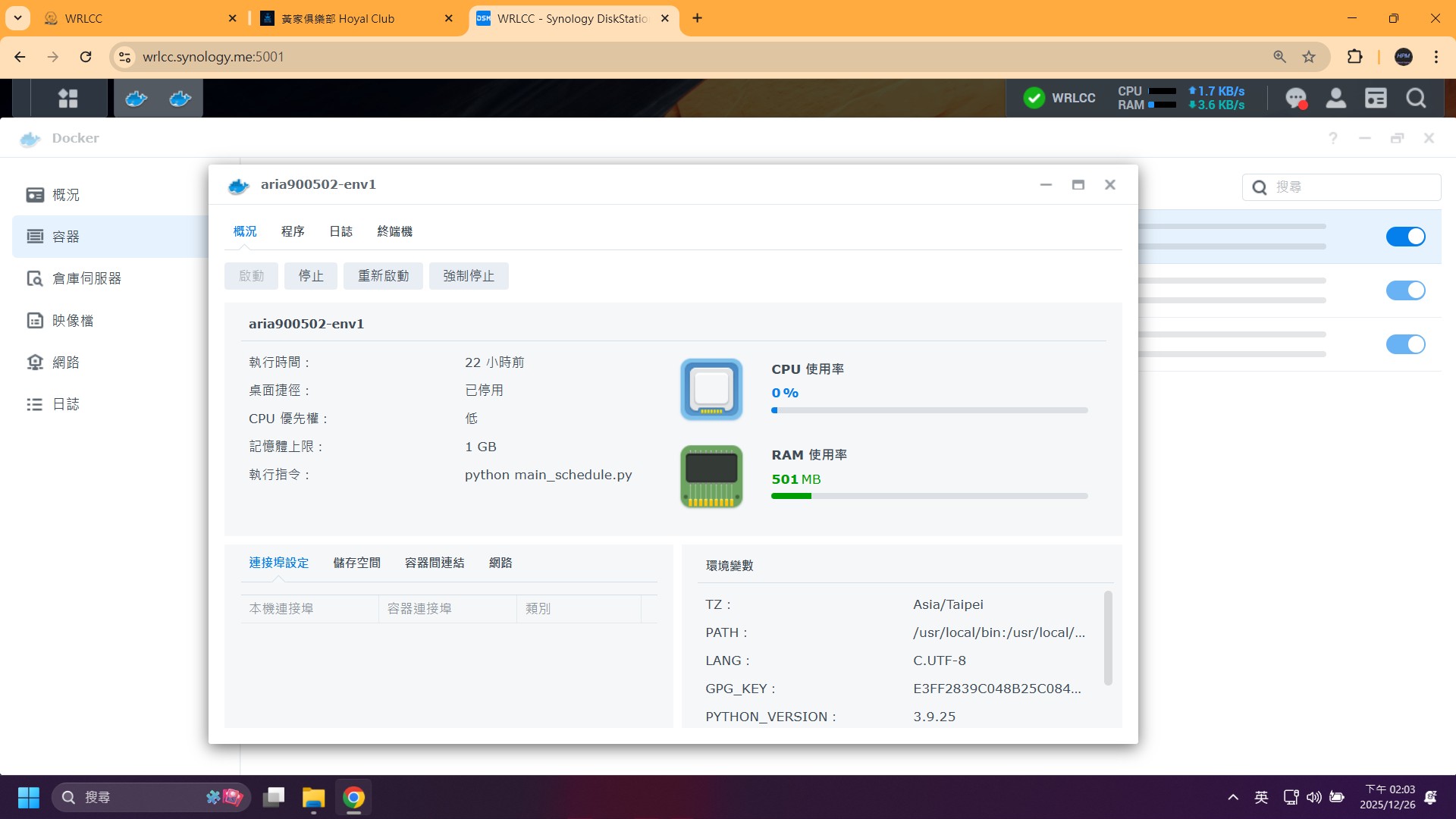
Task: Toggle the second container switch
Action: pyautogui.click(x=1405, y=290)
